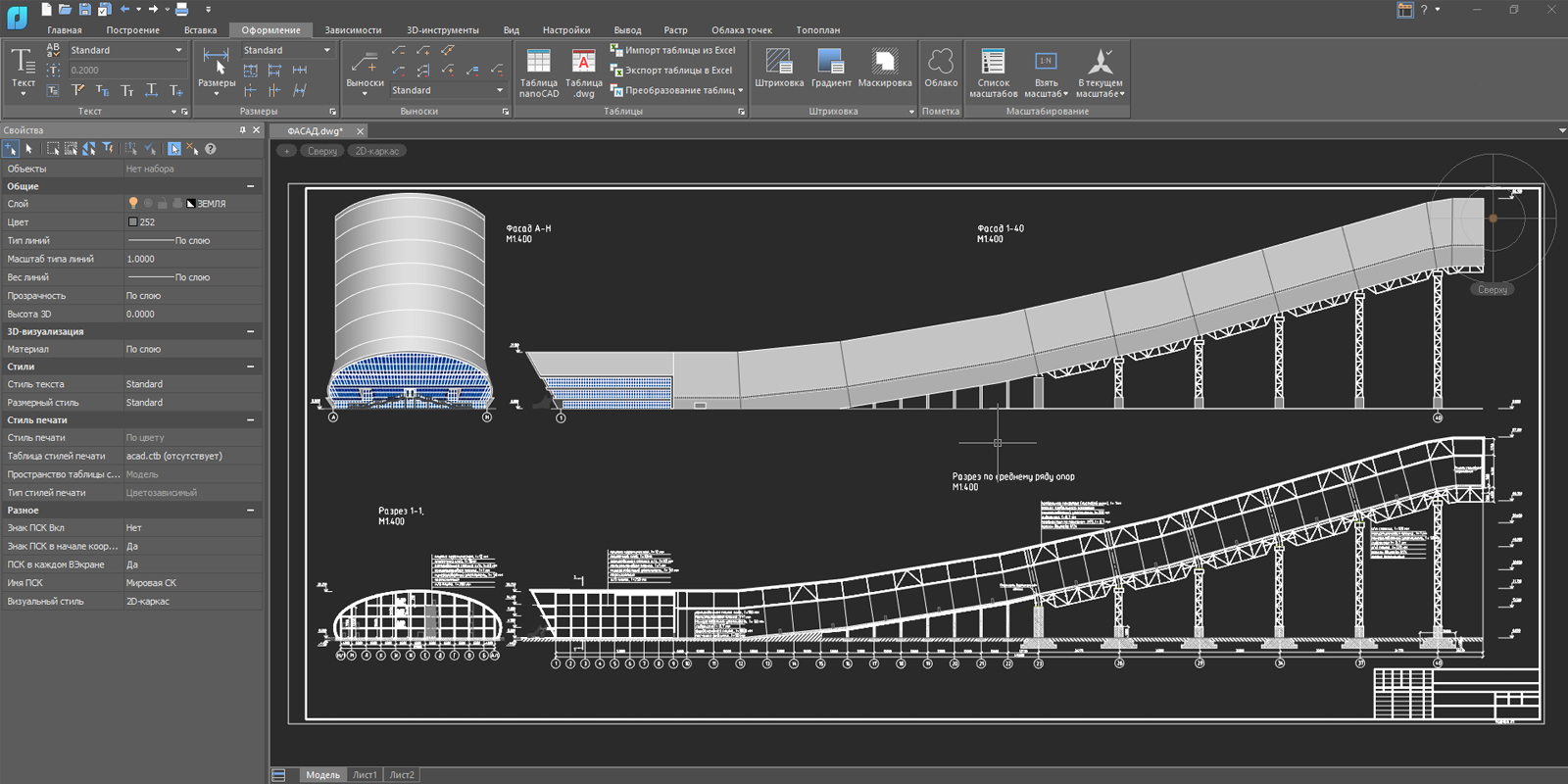Click the color swatch 252 in Цвет row
Viewport: 1568px width, 784px height.
coord(133,221)
